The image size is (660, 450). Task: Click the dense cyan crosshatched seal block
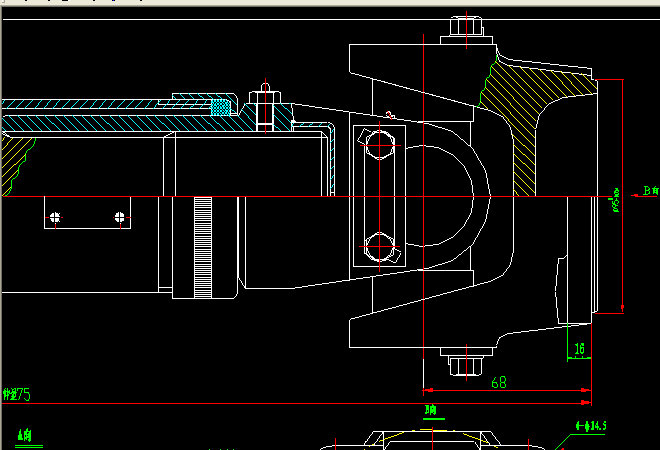(220, 106)
